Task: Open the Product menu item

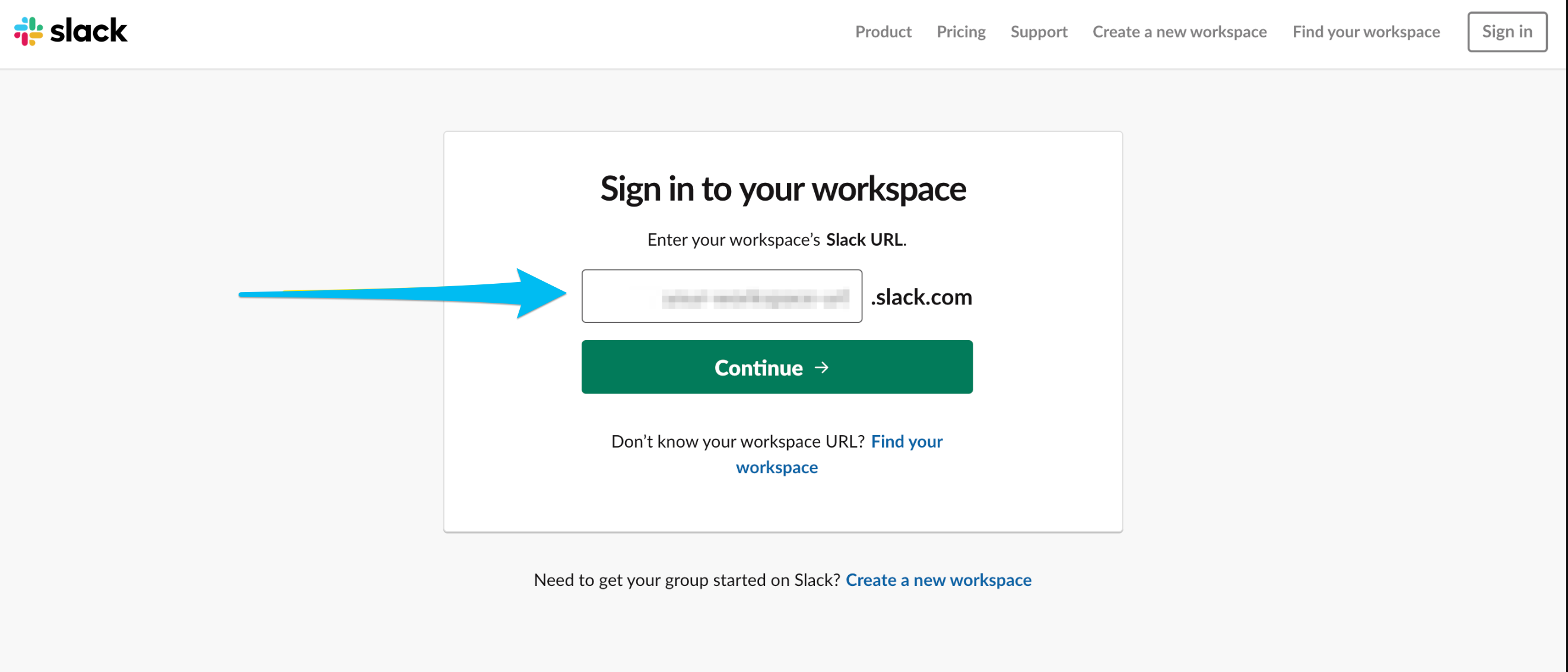Action: pyautogui.click(x=883, y=31)
